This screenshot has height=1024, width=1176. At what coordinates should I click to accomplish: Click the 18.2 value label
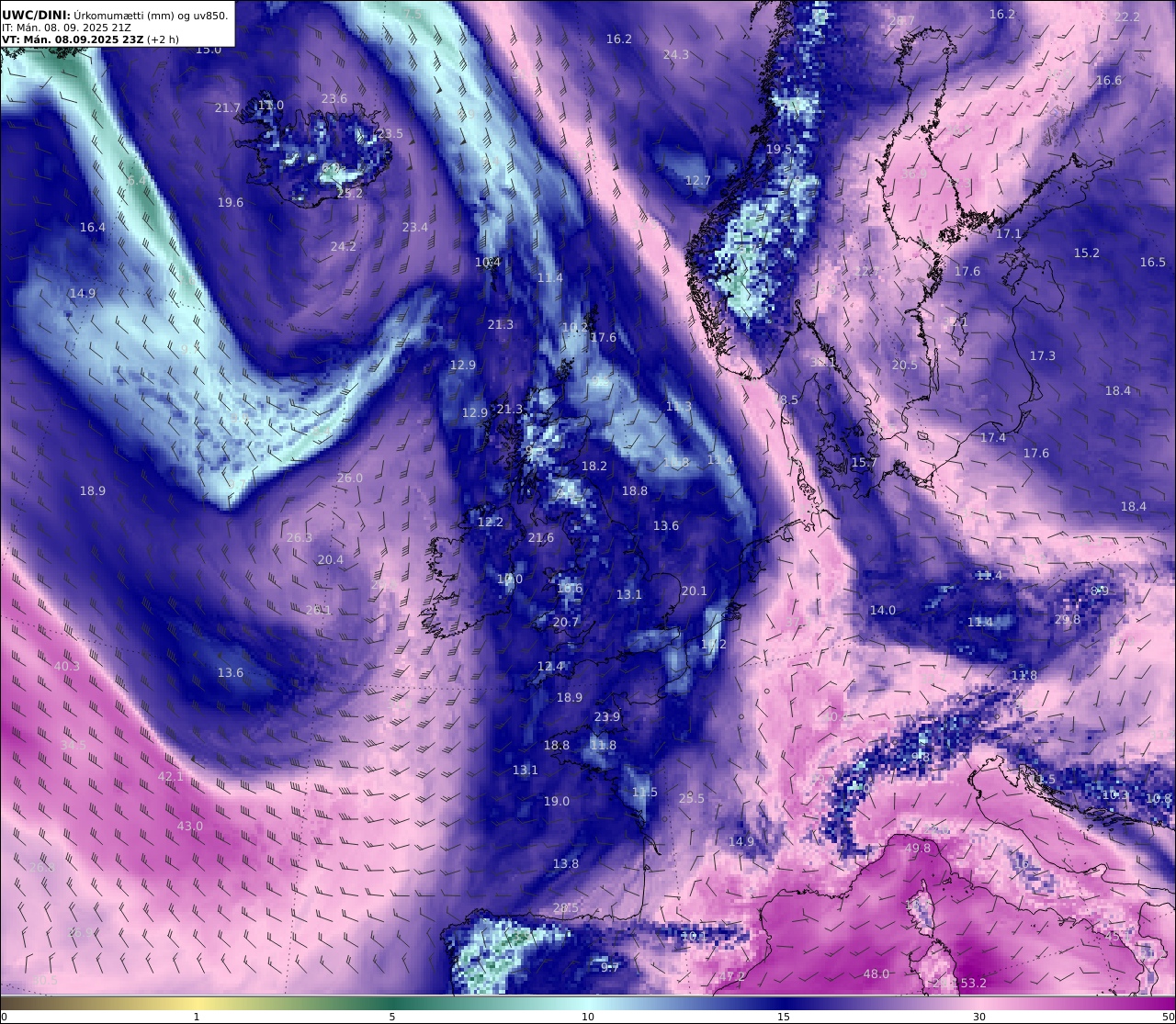pos(594,467)
